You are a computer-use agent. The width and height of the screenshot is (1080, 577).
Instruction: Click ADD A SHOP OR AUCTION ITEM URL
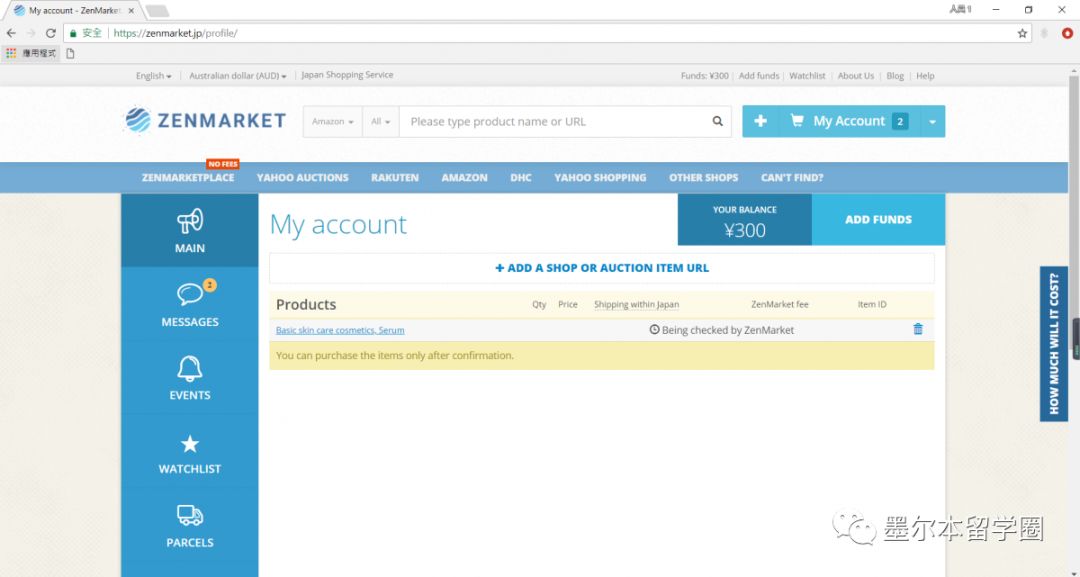click(602, 268)
